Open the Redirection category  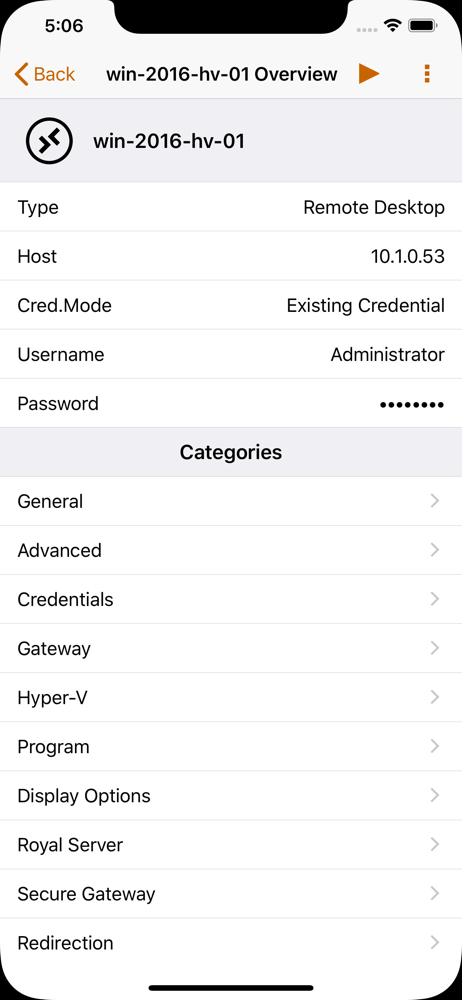click(231, 943)
